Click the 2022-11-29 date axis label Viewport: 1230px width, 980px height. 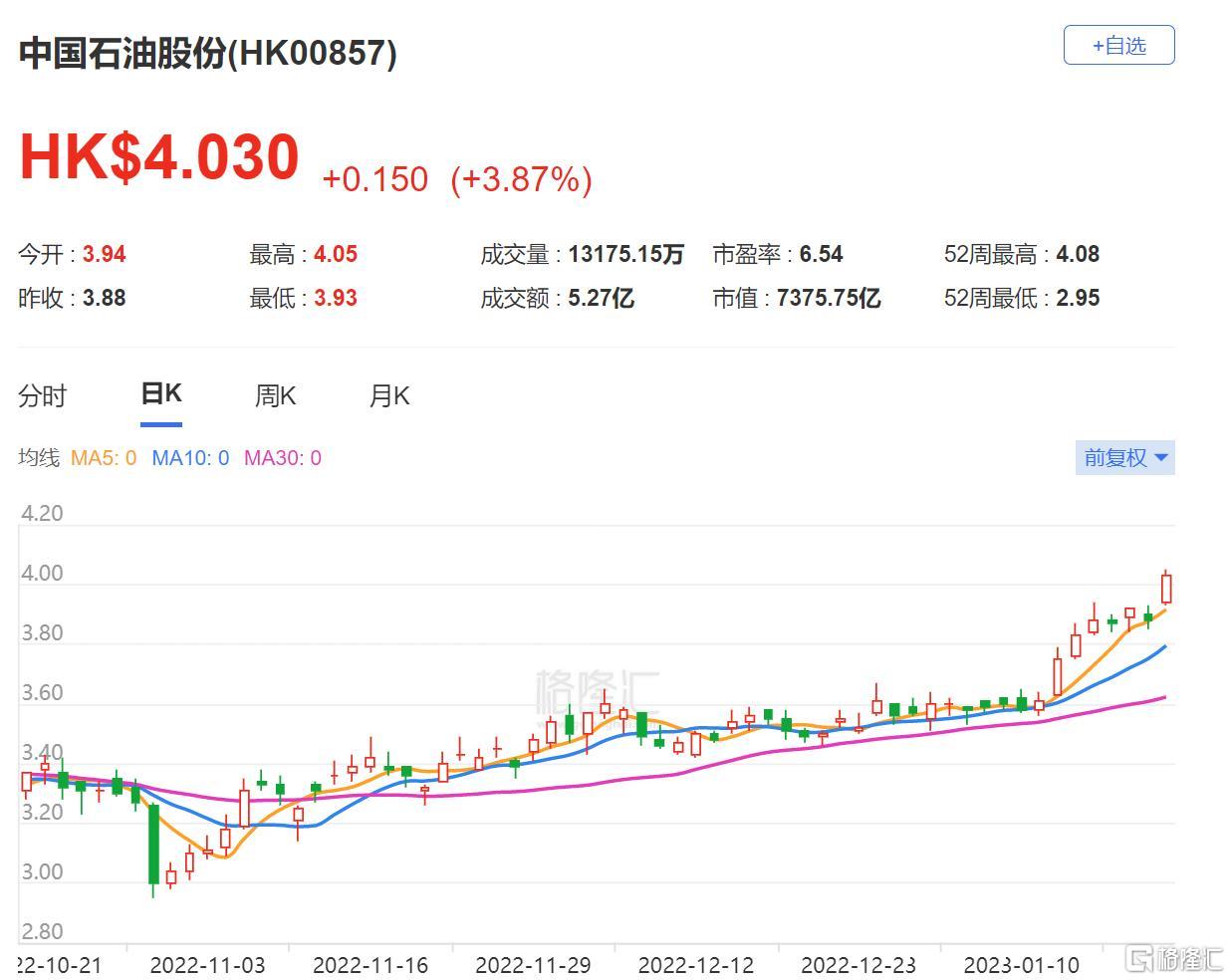533,965
